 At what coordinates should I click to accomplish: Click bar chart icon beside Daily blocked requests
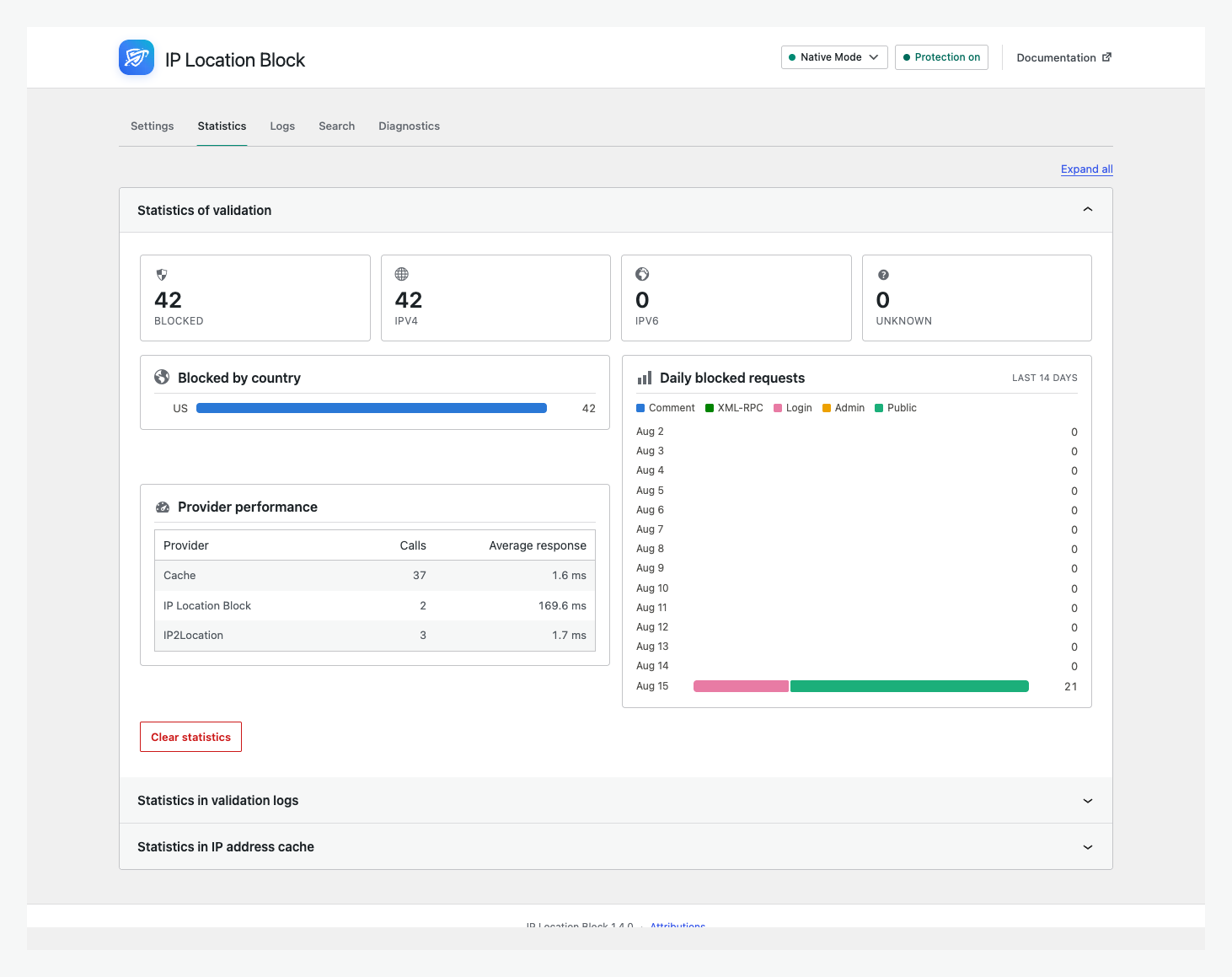pyautogui.click(x=645, y=378)
